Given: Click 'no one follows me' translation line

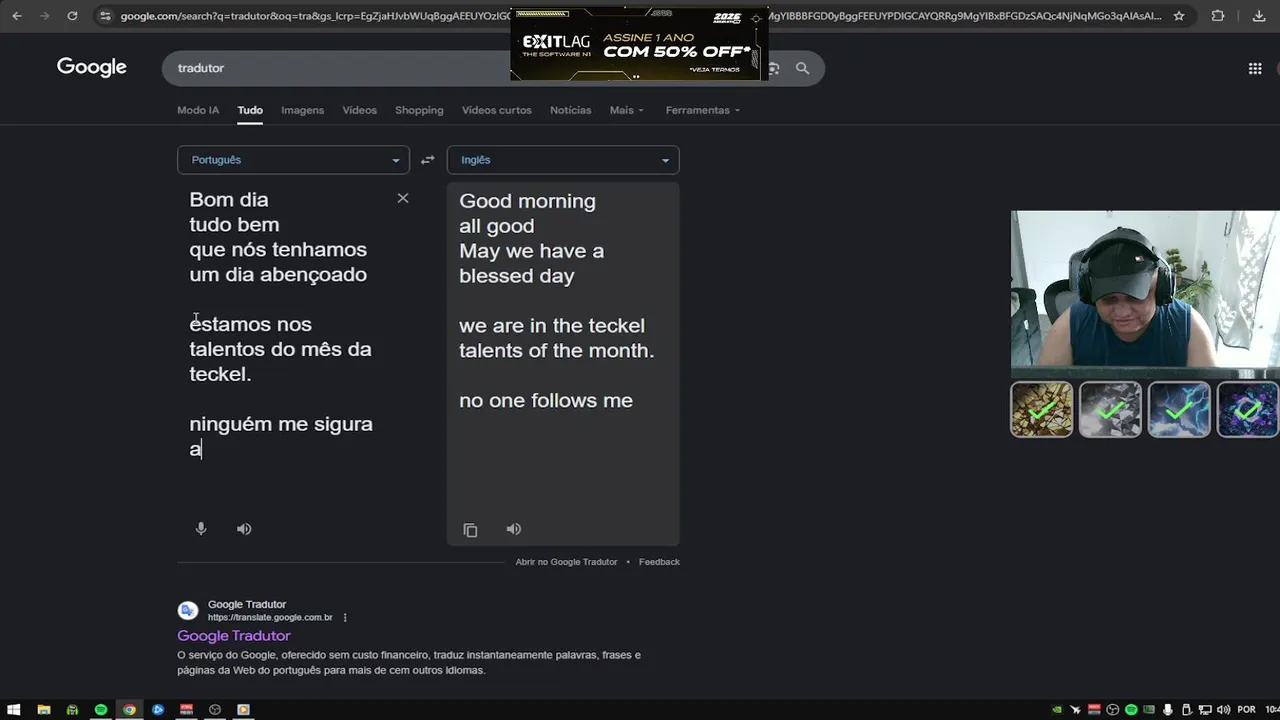Looking at the screenshot, I should pos(546,401).
